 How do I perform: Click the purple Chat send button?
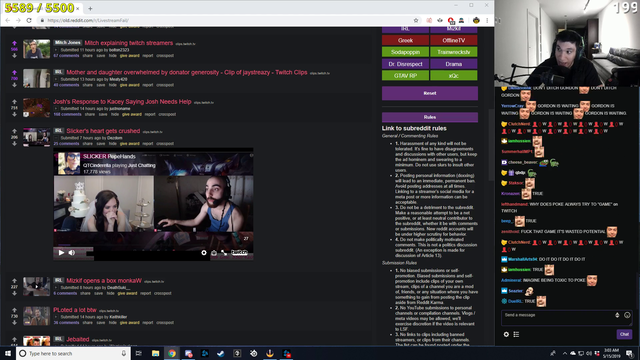click(624, 334)
